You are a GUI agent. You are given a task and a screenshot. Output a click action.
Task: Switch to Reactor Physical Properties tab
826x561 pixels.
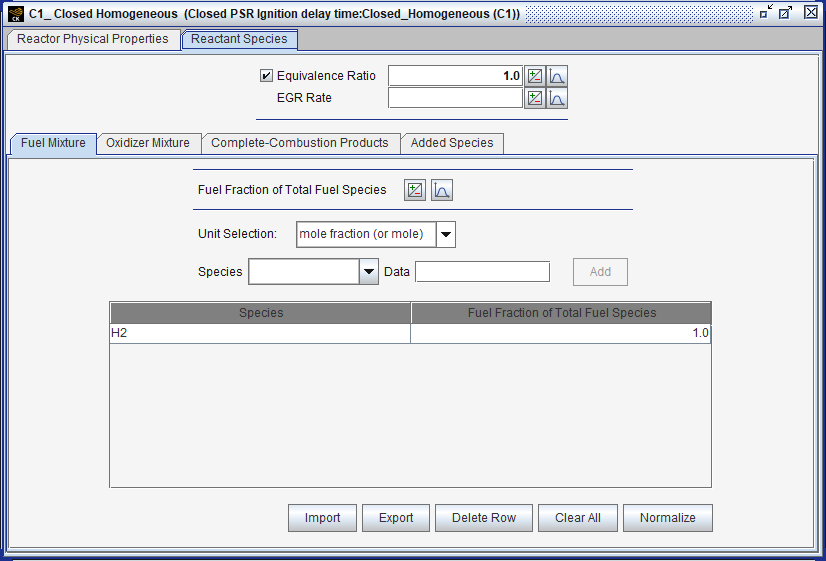[93, 39]
